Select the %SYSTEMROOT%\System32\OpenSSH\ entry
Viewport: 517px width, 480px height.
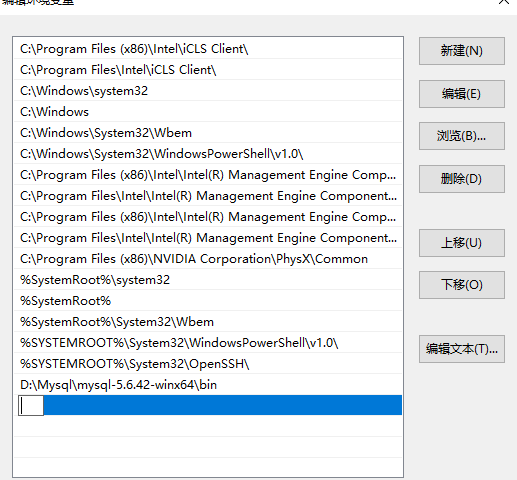click(208, 364)
